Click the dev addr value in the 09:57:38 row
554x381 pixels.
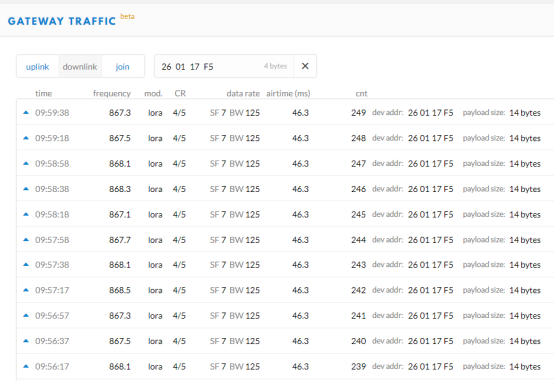[x=430, y=264]
